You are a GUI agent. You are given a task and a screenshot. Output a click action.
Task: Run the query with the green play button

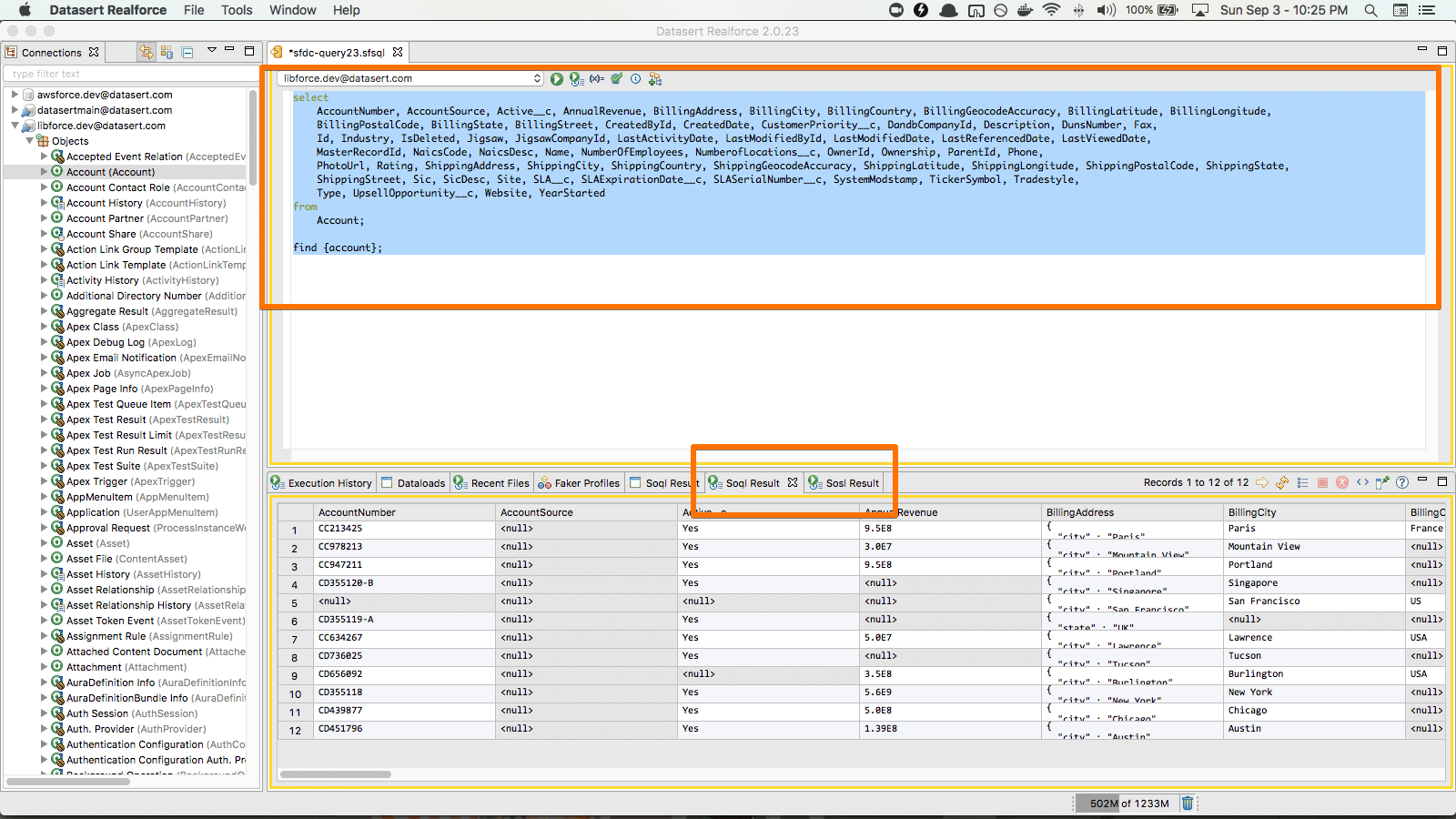[x=557, y=79]
